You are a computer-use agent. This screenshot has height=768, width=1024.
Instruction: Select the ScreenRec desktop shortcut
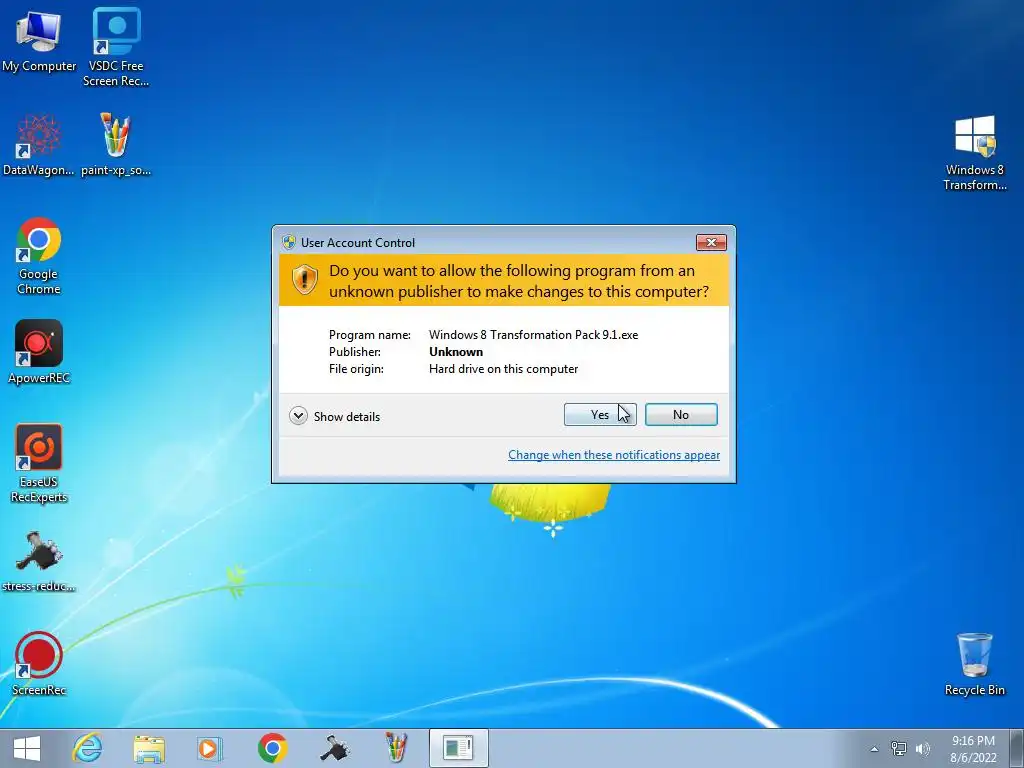point(39,664)
